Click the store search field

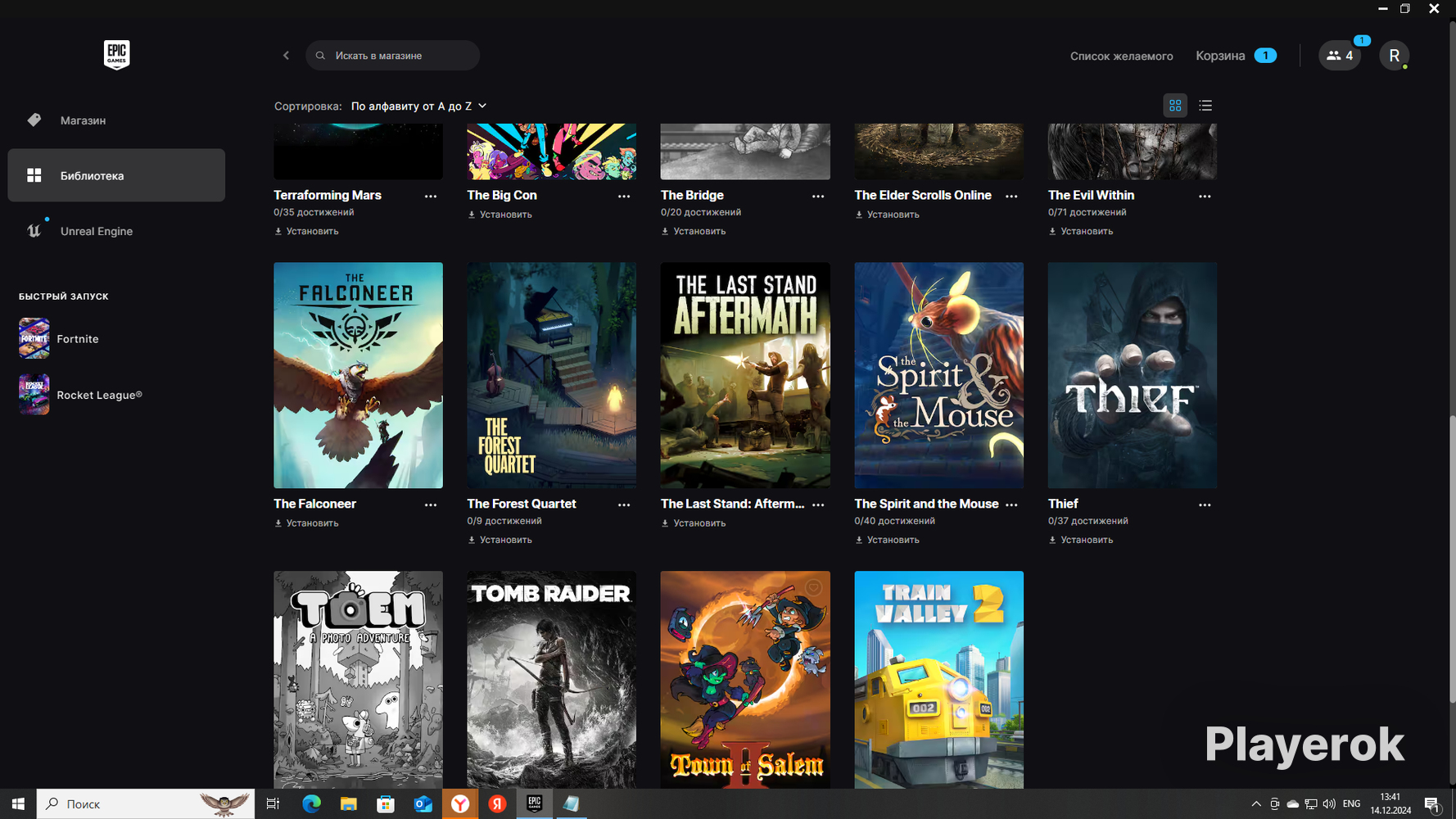pyautogui.click(x=392, y=56)
